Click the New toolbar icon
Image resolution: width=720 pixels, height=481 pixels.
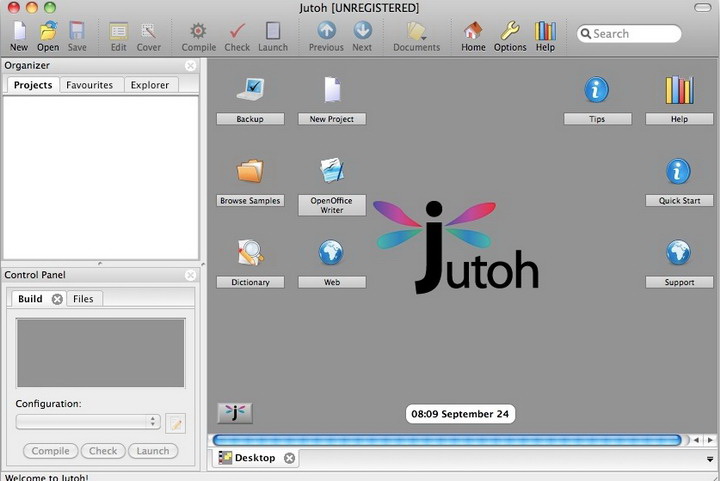(19, 31)
